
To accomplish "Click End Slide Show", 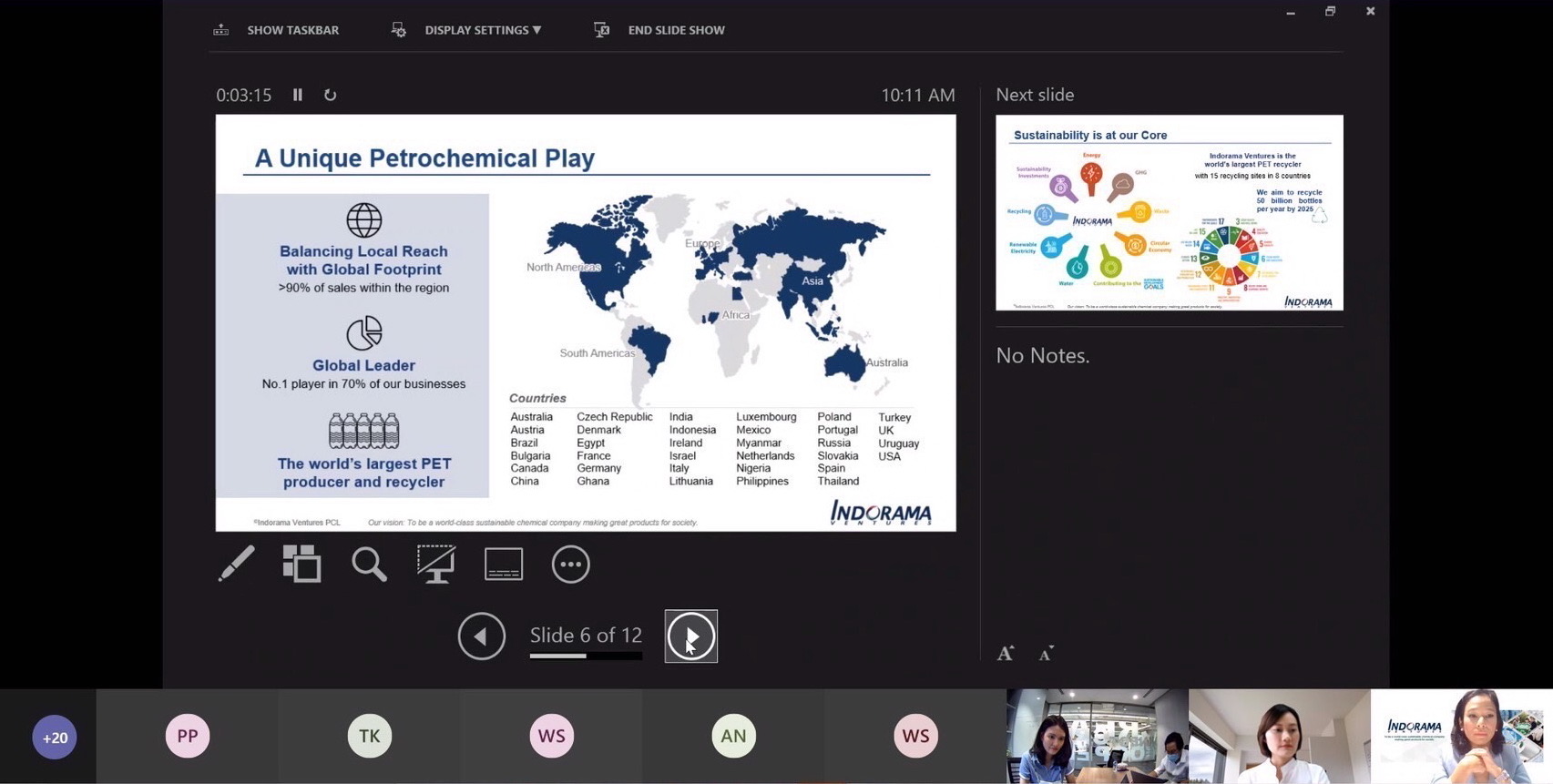I will pos(676,30).
